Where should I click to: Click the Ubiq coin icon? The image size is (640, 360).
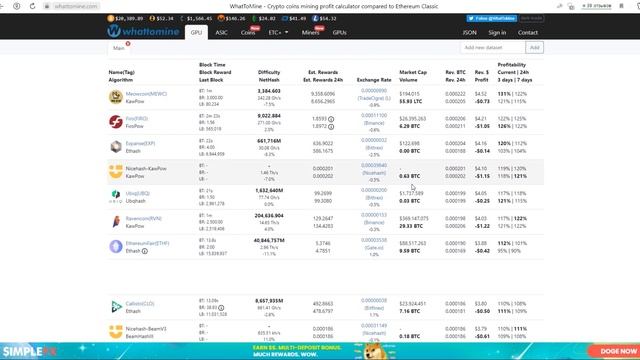[x=116, y=197]
